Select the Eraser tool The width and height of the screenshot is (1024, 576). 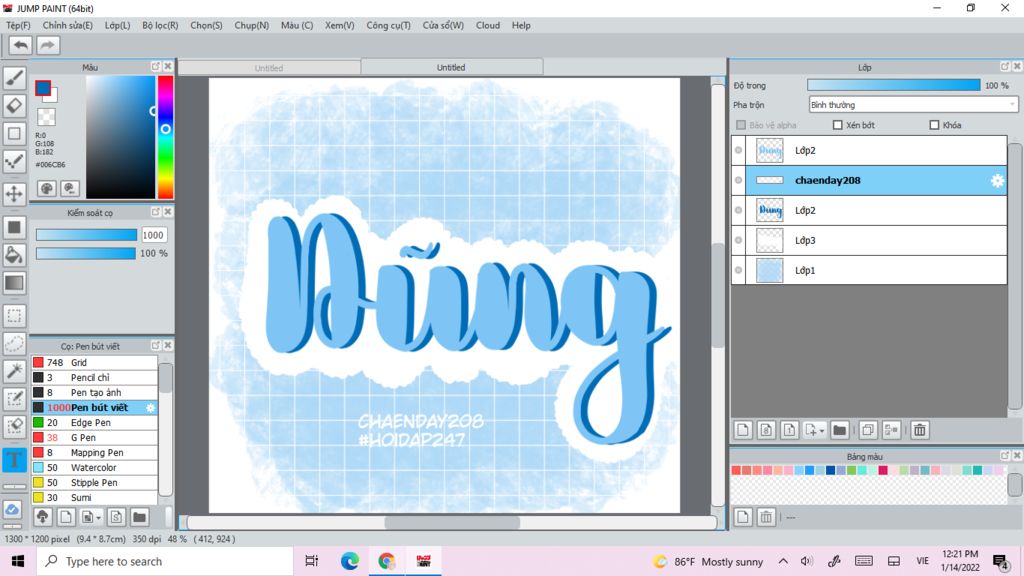[x=14, y=105]
